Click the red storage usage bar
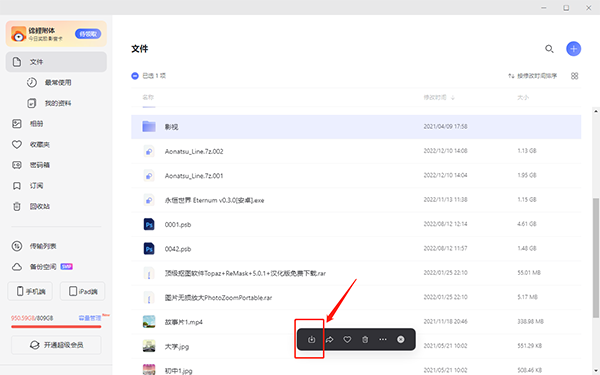 pyautogui.click(x=56, y=326)
